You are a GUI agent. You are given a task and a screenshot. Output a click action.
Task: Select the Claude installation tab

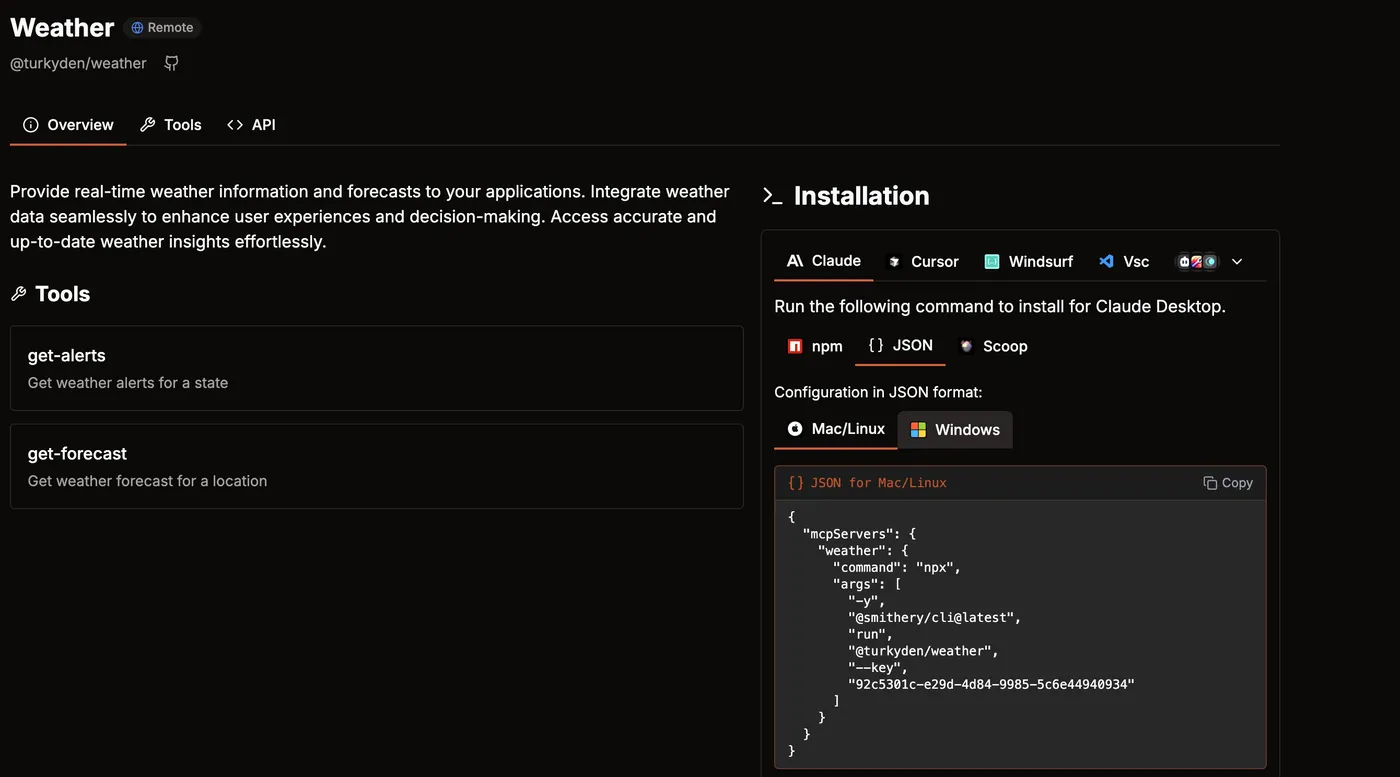pos(824,261)
